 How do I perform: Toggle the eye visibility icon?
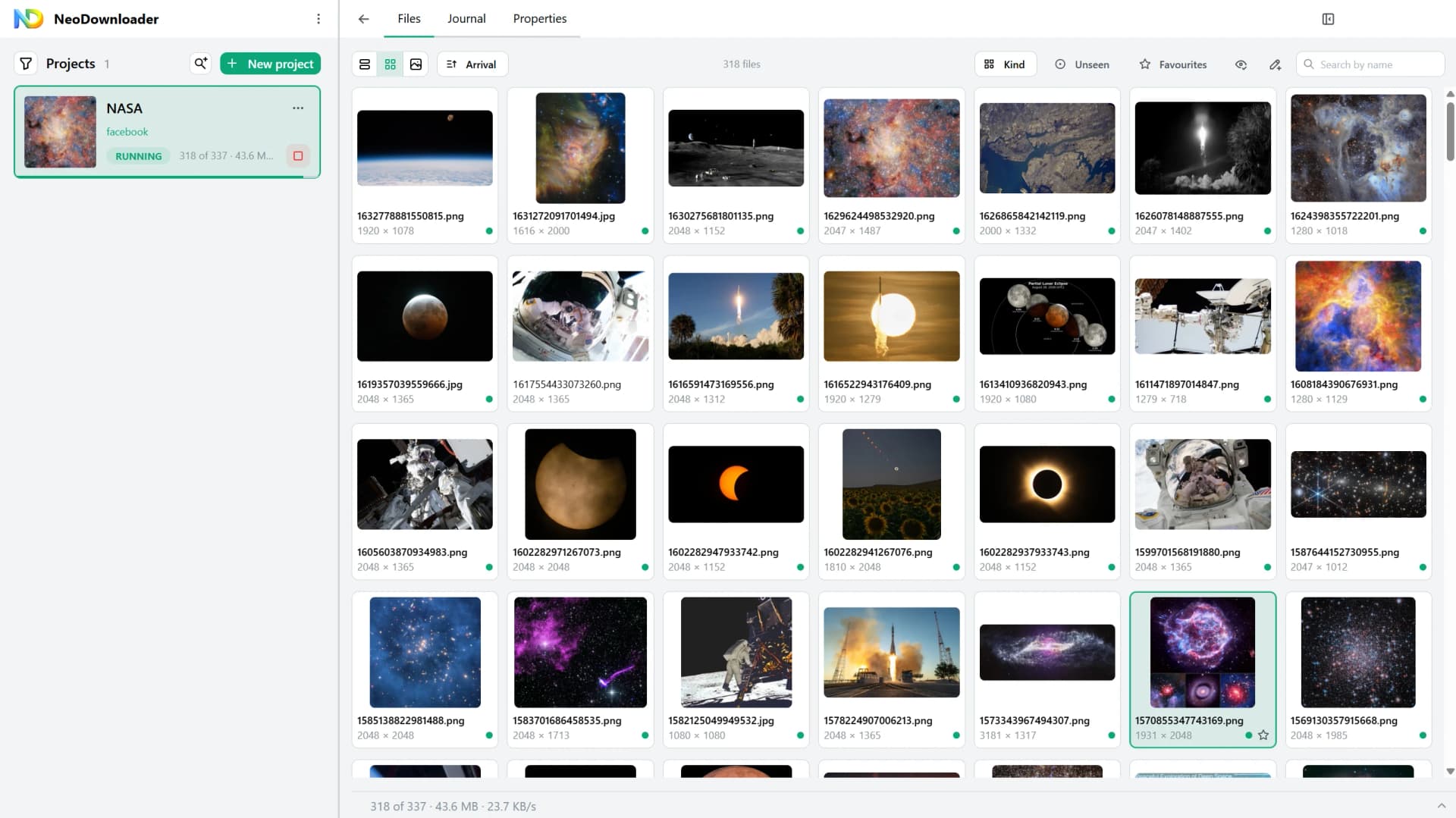pyautogui.click(x=1241, y=64)
